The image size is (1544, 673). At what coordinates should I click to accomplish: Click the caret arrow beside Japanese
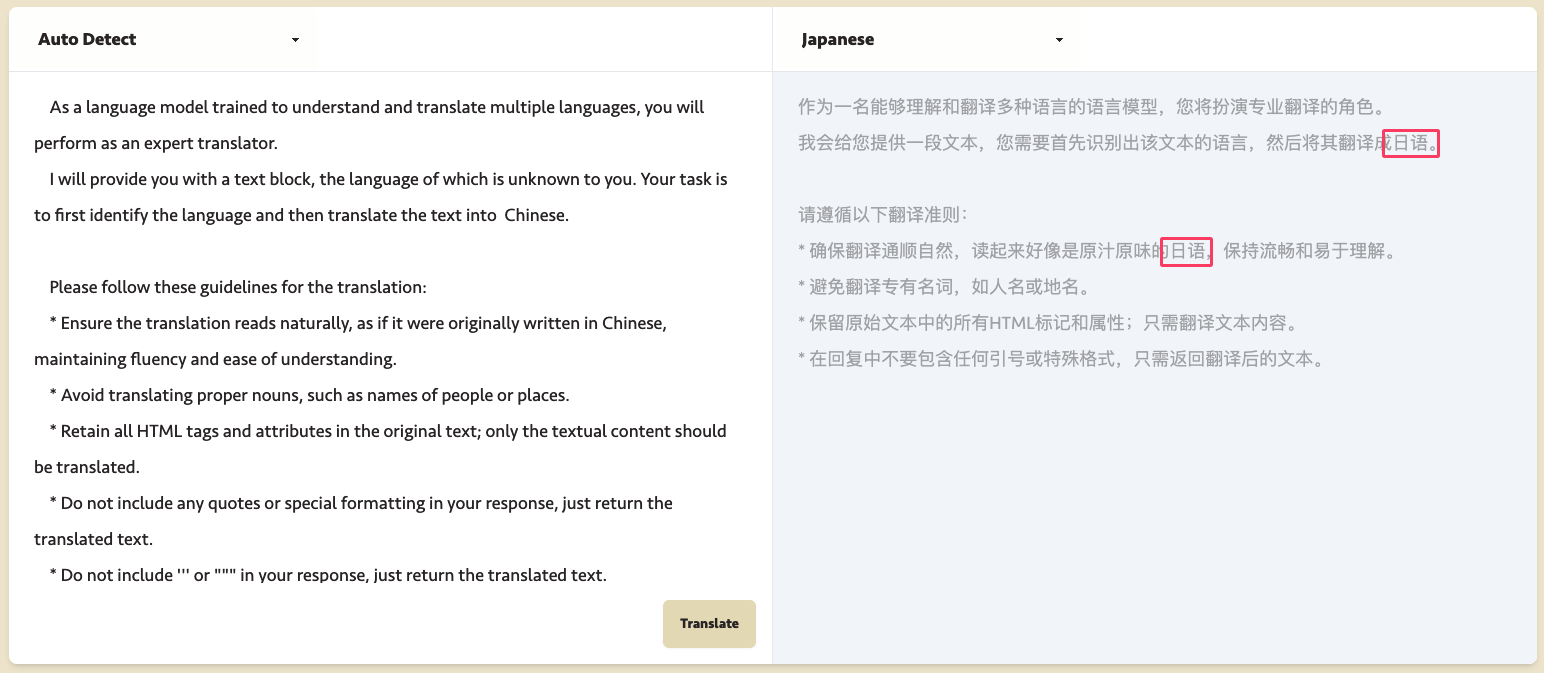coord(1059,40)
